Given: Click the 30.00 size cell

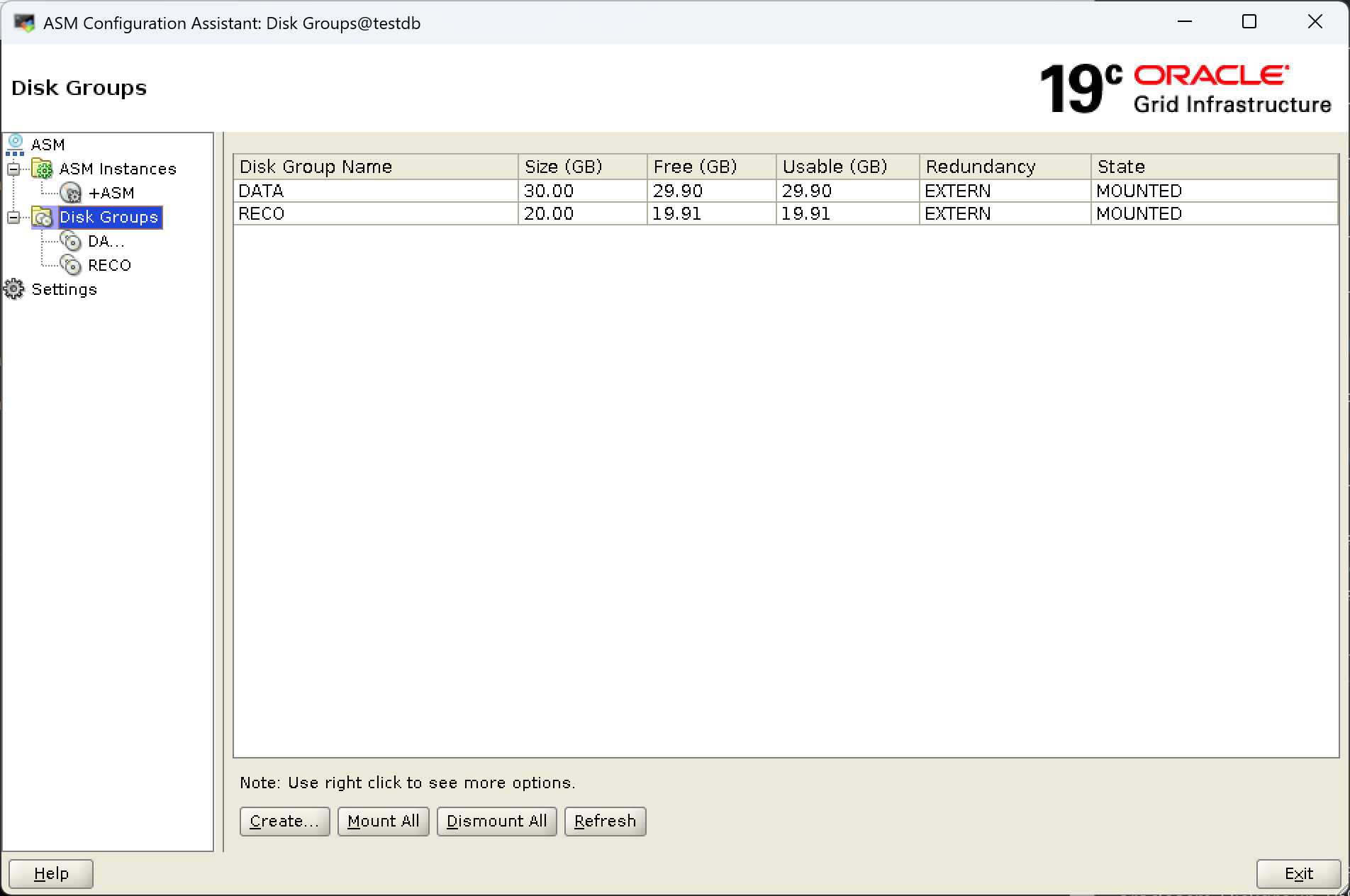Looking at the screenshot, I should [x=583, y=191].
